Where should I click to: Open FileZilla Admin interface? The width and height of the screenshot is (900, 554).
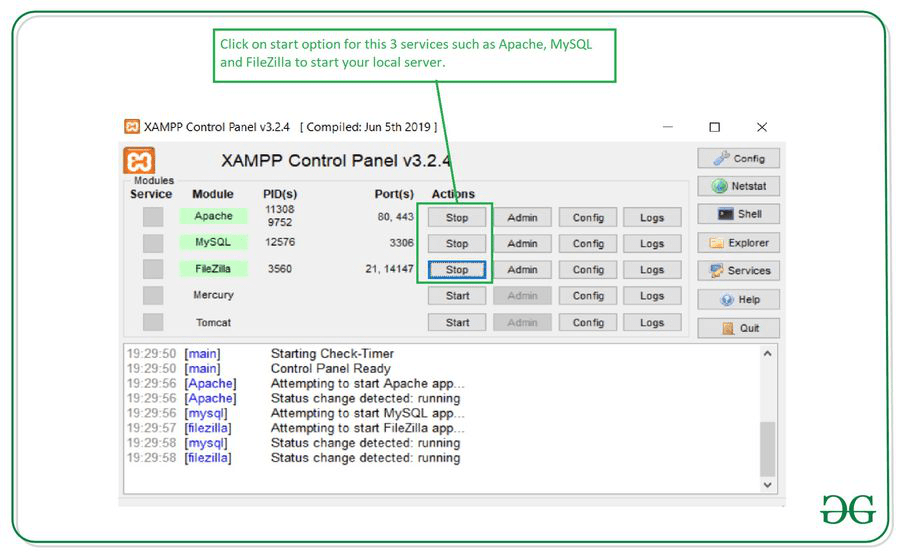tap(522, 270)
